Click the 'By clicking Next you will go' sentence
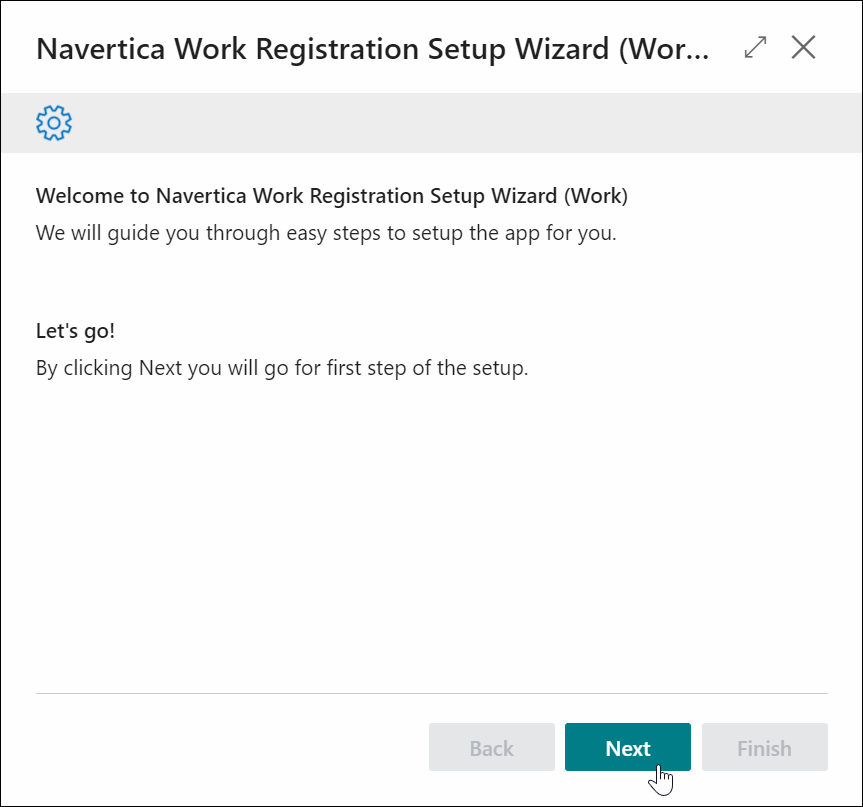This screenshot has width=863, height=807. click(282, 368)
